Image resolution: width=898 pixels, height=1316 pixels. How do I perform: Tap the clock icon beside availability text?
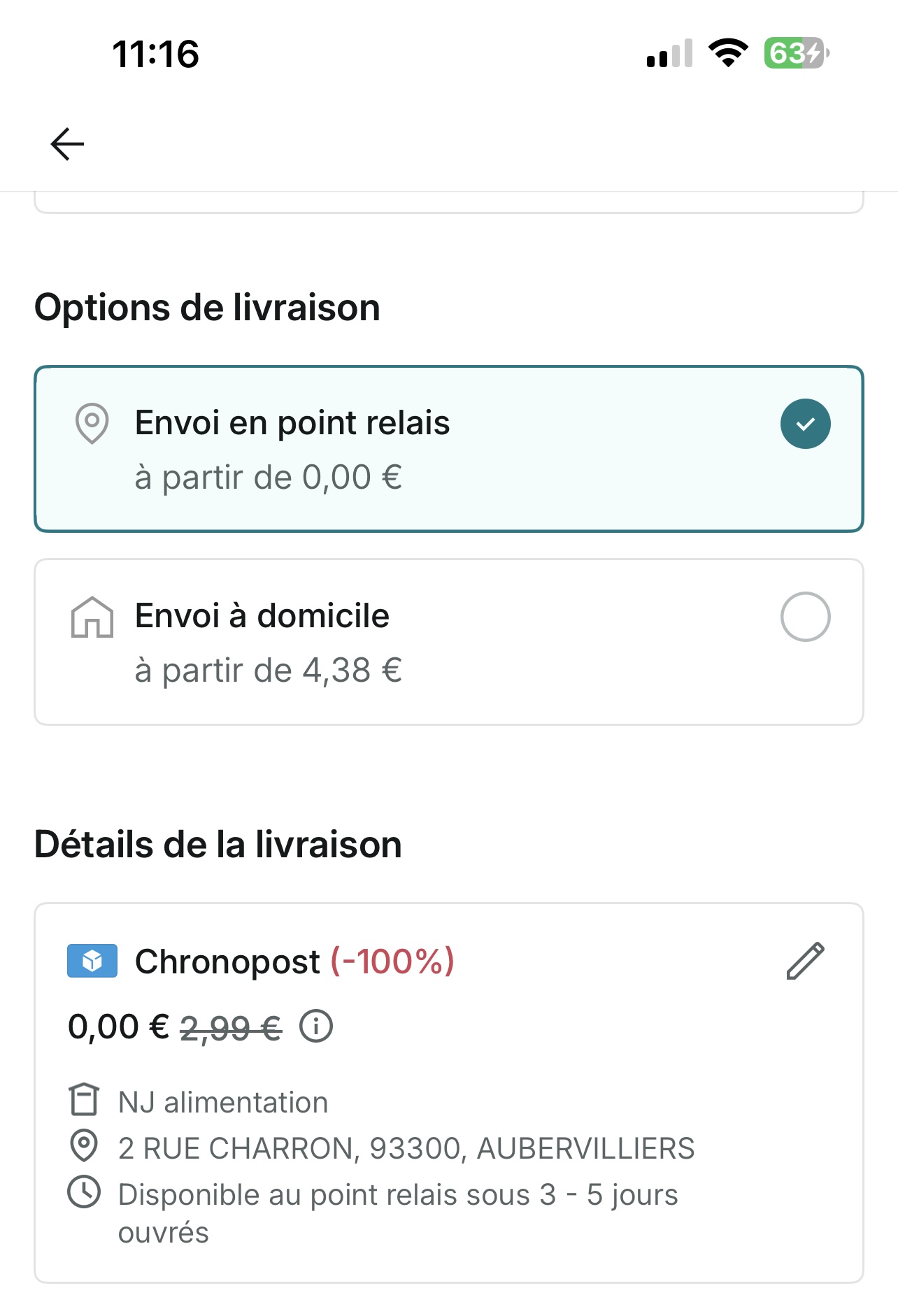click(x=84, y=1192)
